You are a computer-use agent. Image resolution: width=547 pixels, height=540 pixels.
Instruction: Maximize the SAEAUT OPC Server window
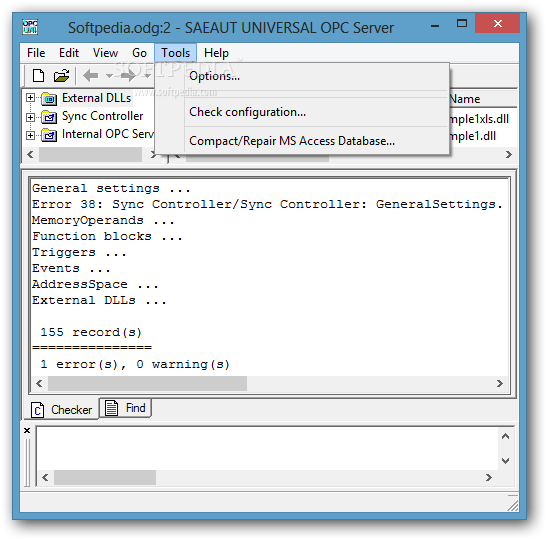click(x=462, y=24)
